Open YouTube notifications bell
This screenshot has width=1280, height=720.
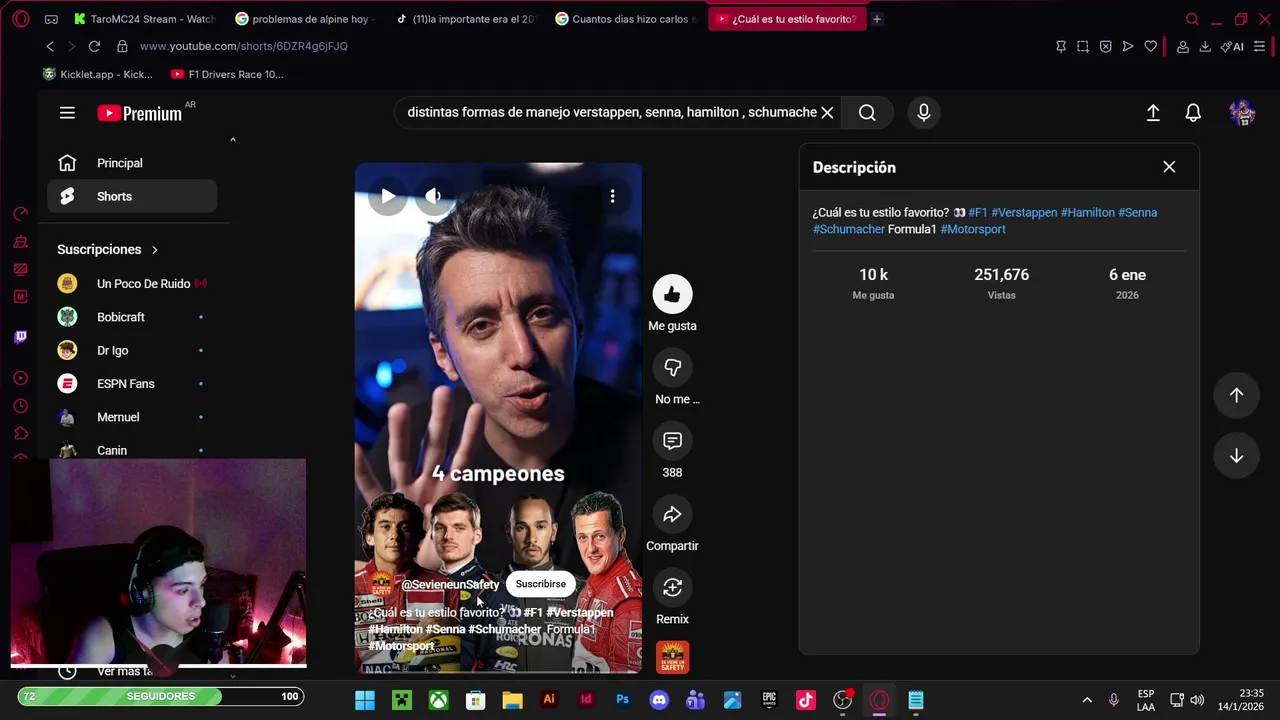coord(1193,113)
